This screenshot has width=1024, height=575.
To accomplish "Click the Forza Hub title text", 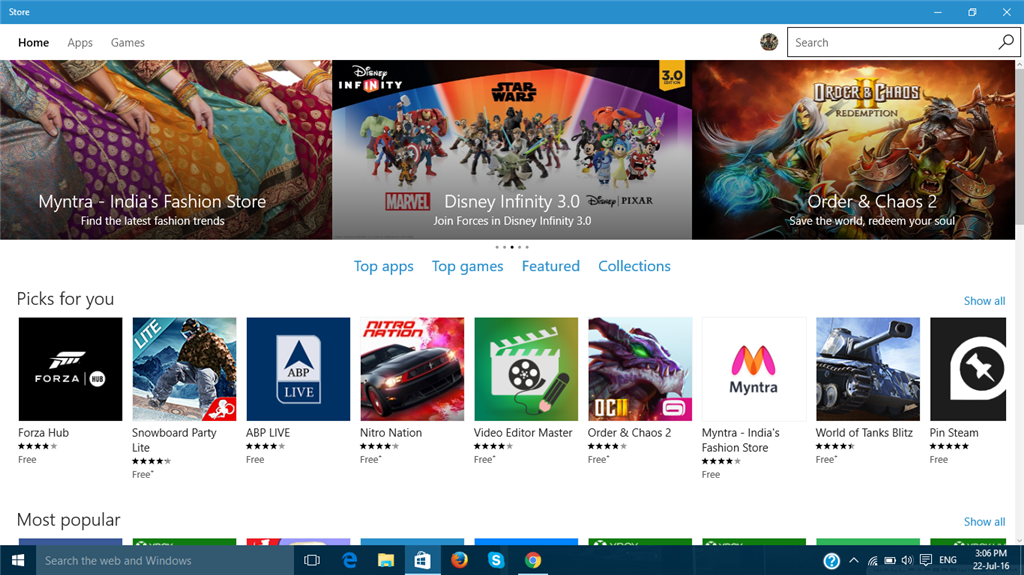I will [x=43, y=433].
